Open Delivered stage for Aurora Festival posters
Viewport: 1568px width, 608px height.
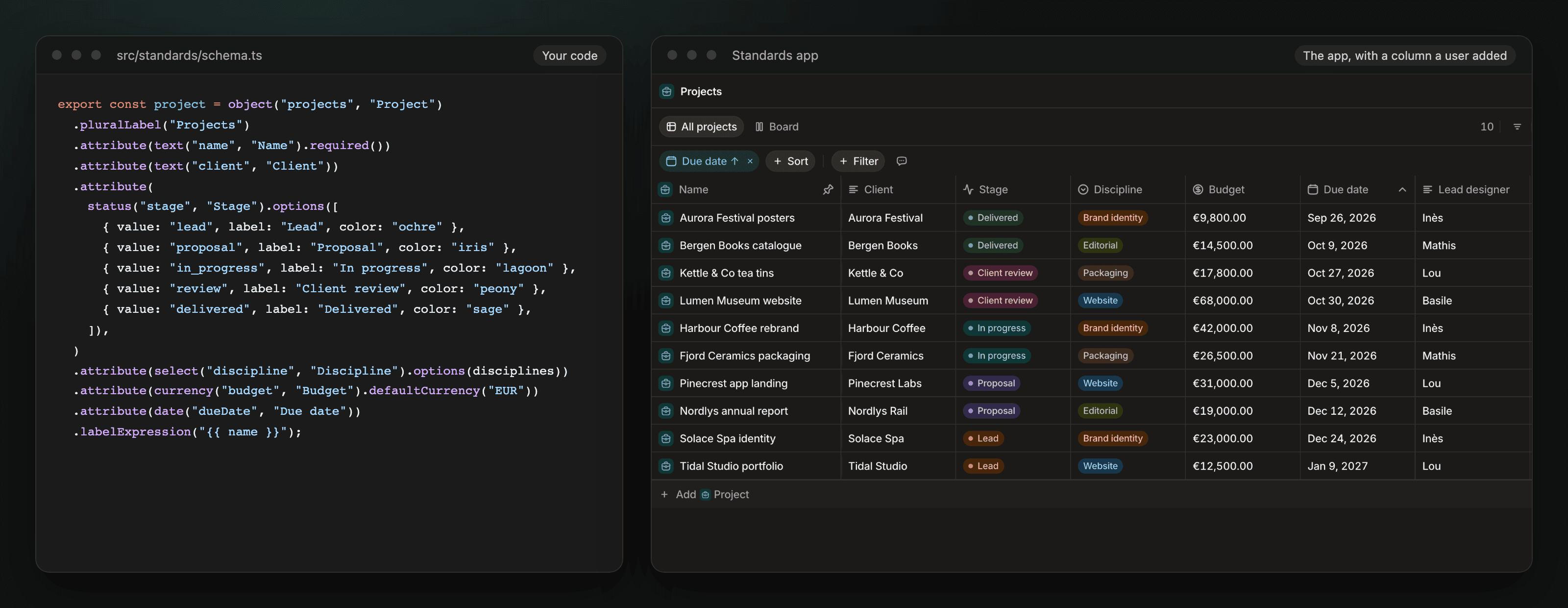point(993,218)
